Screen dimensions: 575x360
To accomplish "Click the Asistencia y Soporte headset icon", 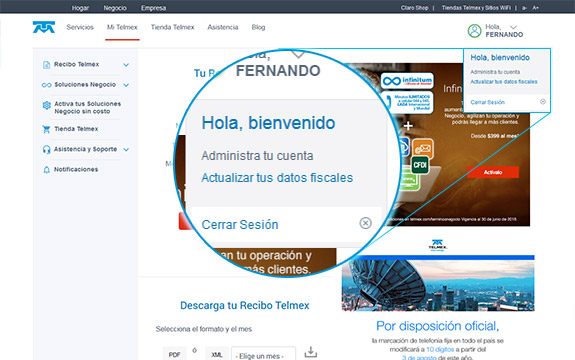I will pos(47,150).
